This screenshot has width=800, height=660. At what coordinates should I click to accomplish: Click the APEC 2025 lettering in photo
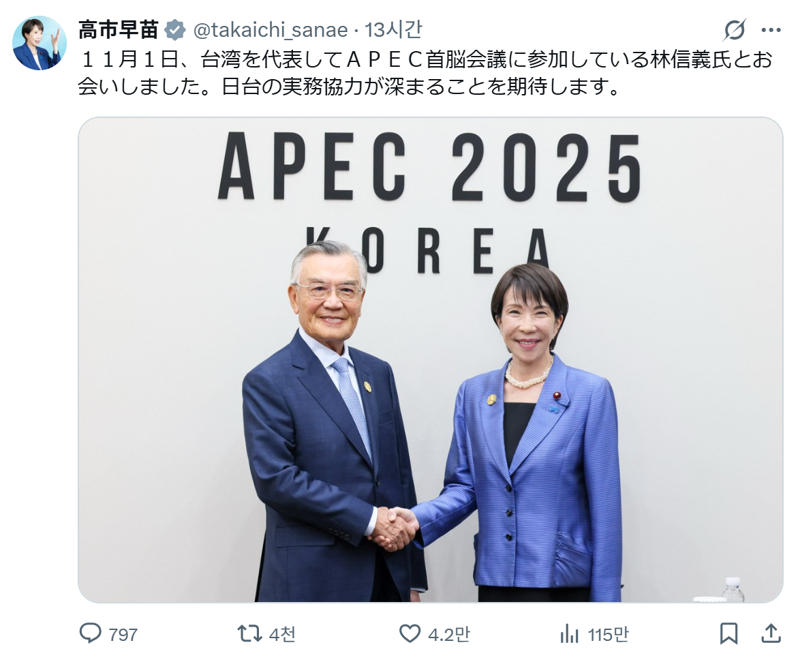click(430, 167)
